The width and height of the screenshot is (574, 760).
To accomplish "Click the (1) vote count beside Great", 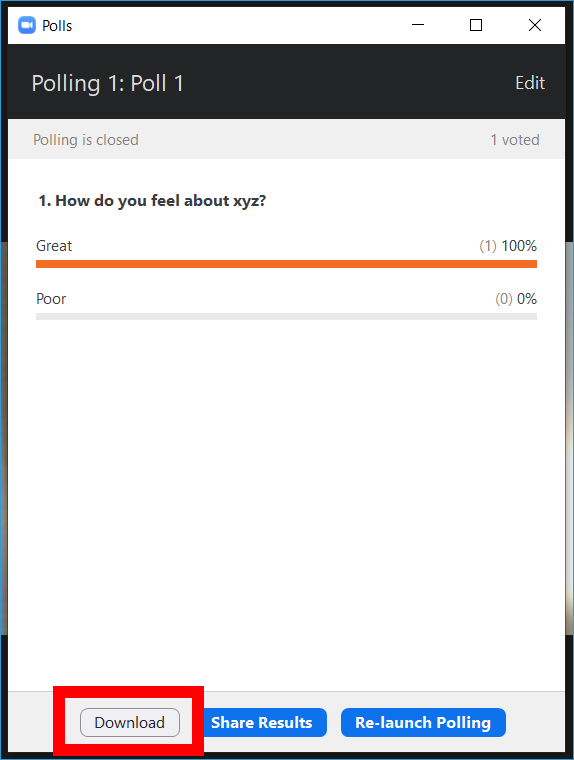I will click(x=488, y=246).
